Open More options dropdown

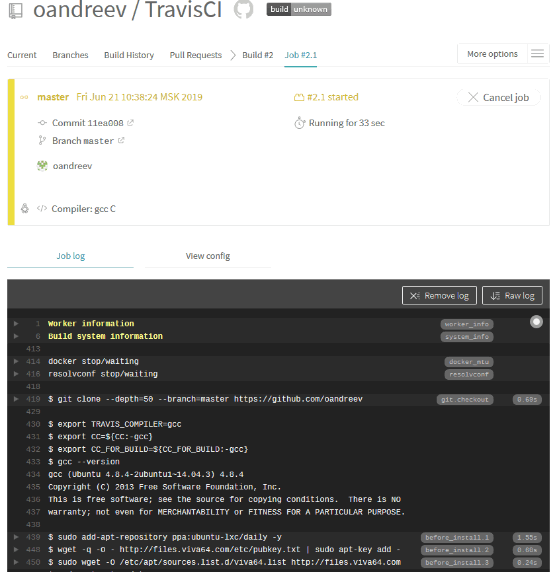point(492,54)
